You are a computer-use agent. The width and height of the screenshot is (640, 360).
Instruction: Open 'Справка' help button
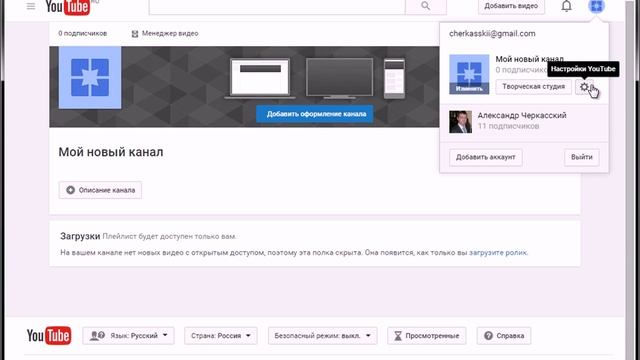504,336
